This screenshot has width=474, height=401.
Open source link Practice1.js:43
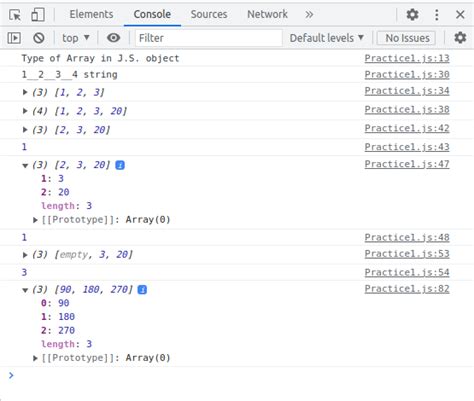tap(407, 147)
